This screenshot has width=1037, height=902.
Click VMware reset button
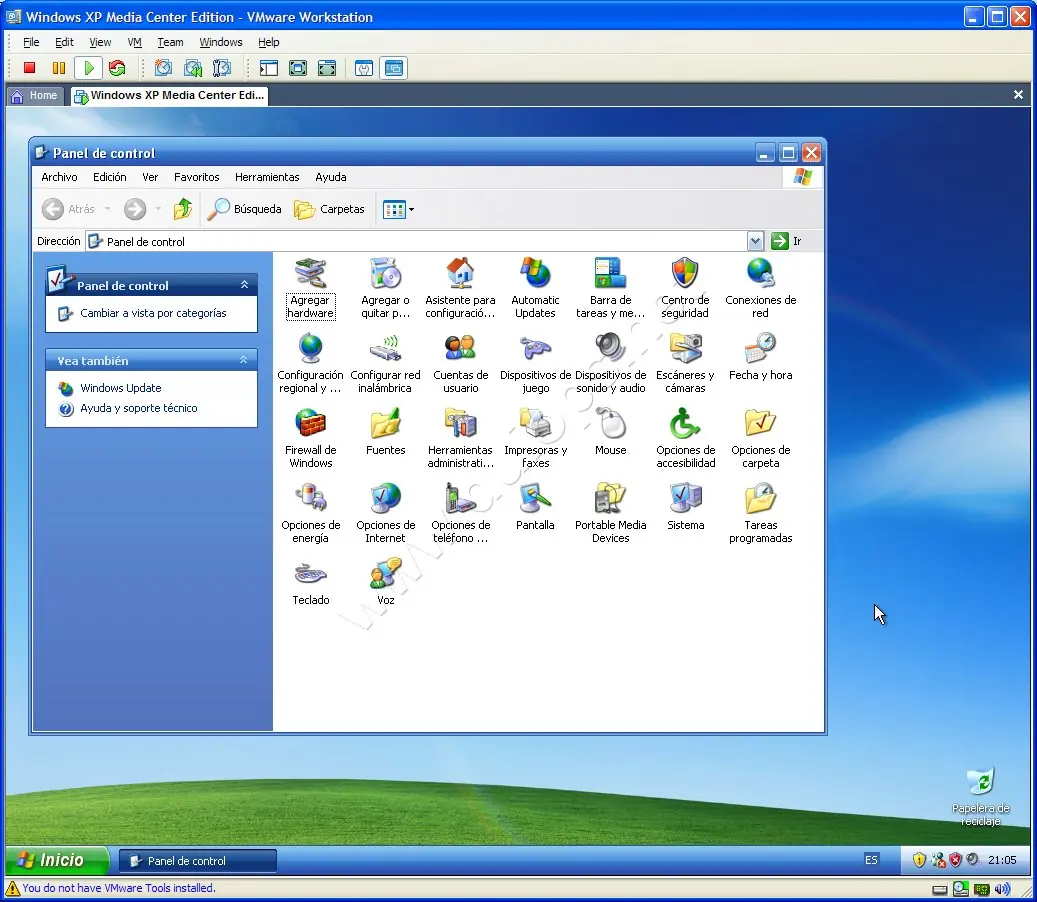[117, 68]
